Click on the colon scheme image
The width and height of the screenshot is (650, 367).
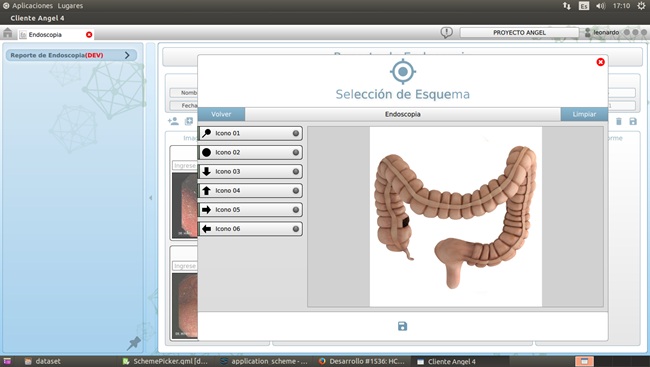pyautogui.click(x=456, y=217)
